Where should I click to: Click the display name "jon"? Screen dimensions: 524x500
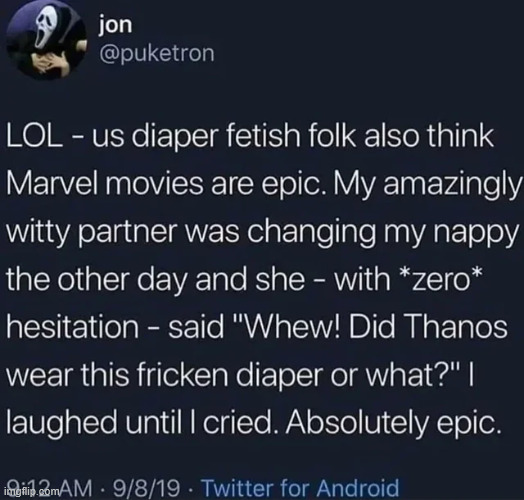click(x=116, y=25)
